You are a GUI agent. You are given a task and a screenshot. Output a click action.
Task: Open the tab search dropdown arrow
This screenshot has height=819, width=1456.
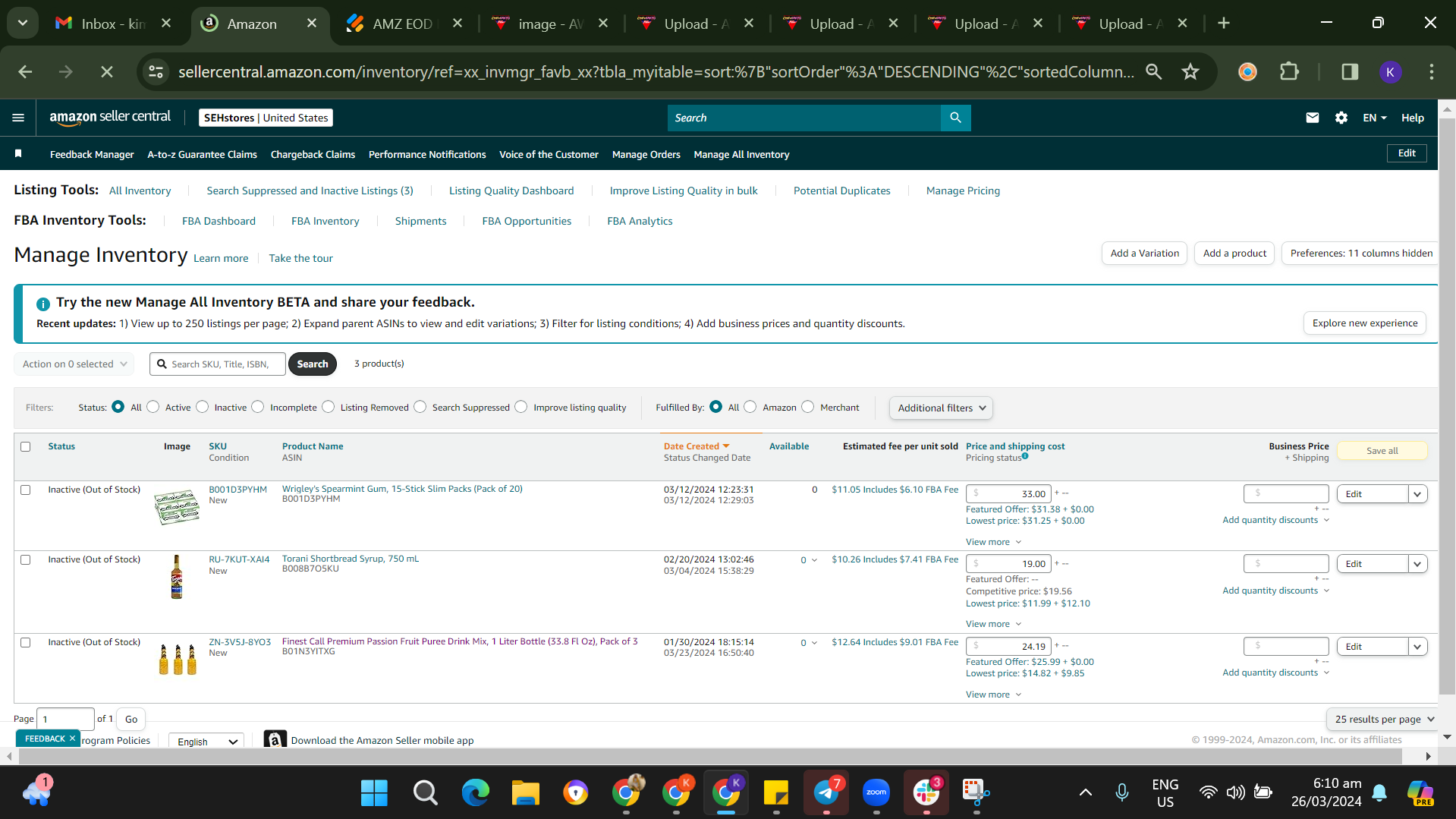coord(23,23)
